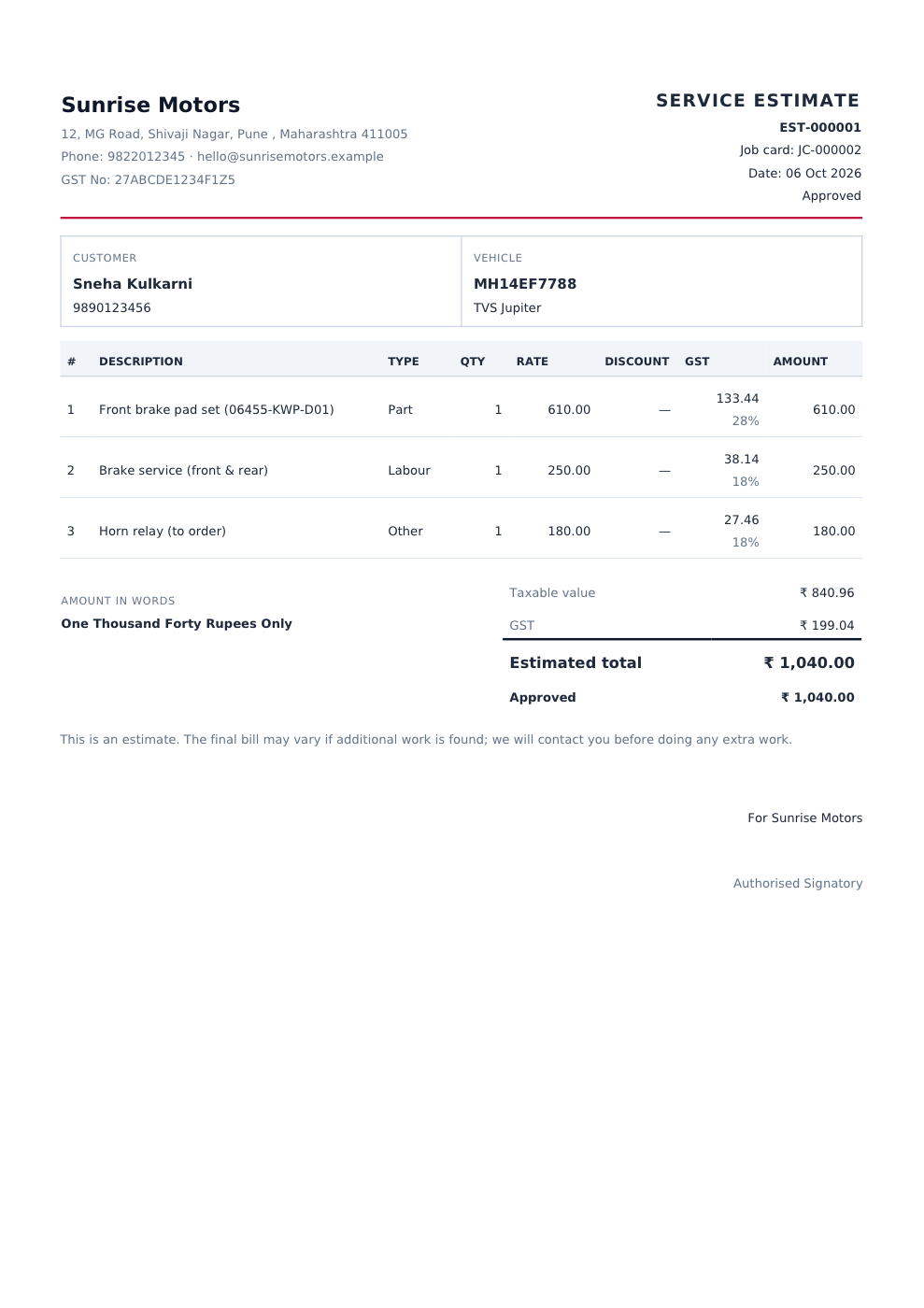Click the GST value 133.44
The height and width of the screenshot is (1308, 924).
(x=737, y=398)
